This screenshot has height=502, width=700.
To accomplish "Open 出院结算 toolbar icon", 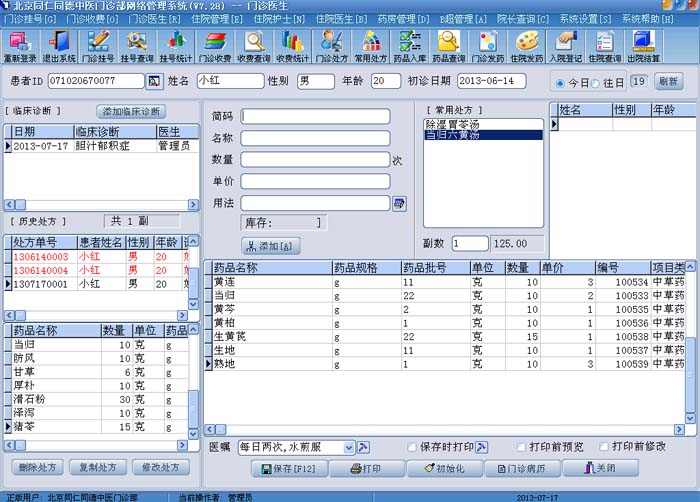I will (643, 46).
